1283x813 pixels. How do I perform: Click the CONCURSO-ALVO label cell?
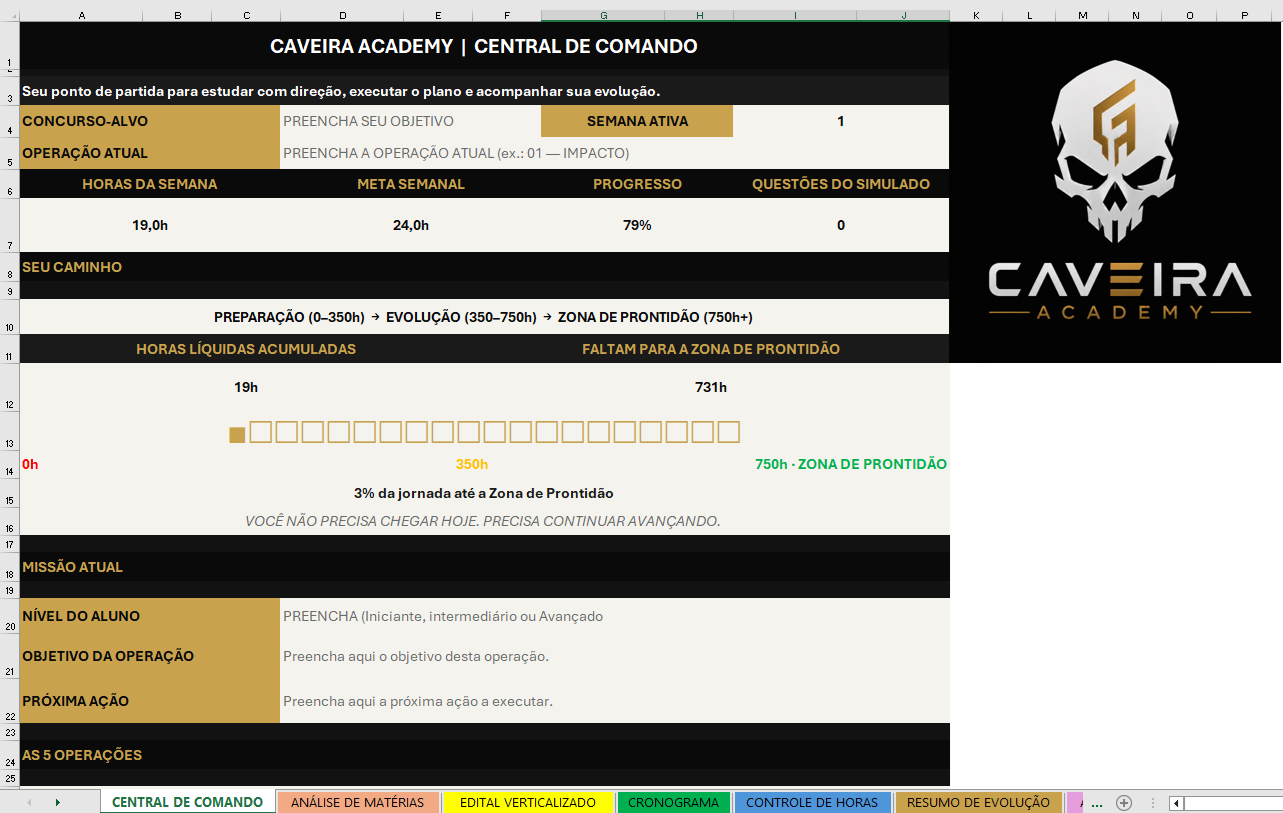click(x=150, y=121)
